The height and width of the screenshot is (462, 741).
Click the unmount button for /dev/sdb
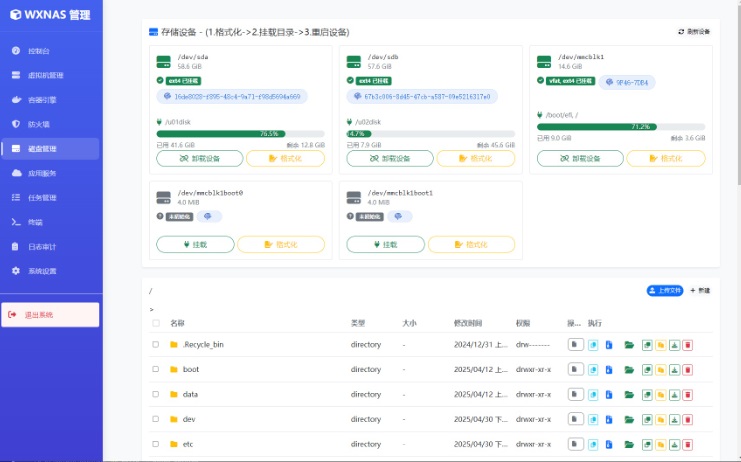coord(390,158)
